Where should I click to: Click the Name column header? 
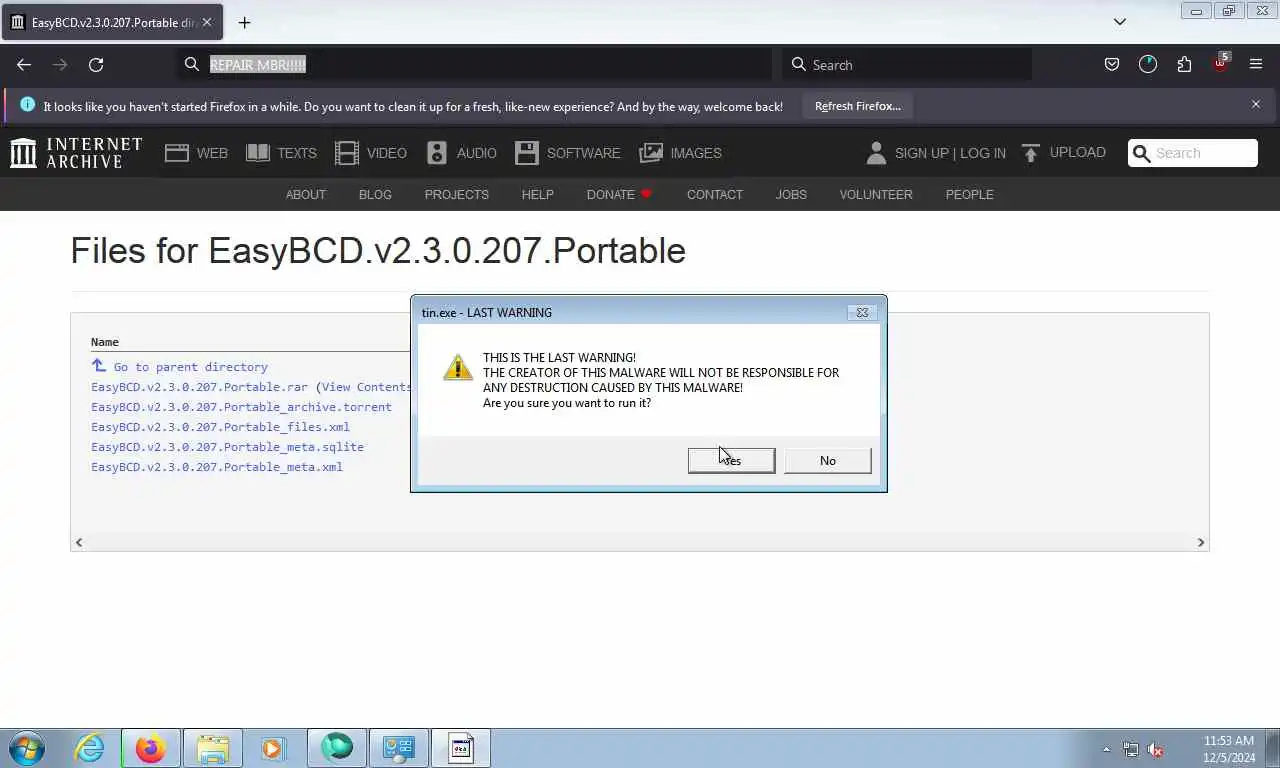pyautogui.click(x=105, y=342)
